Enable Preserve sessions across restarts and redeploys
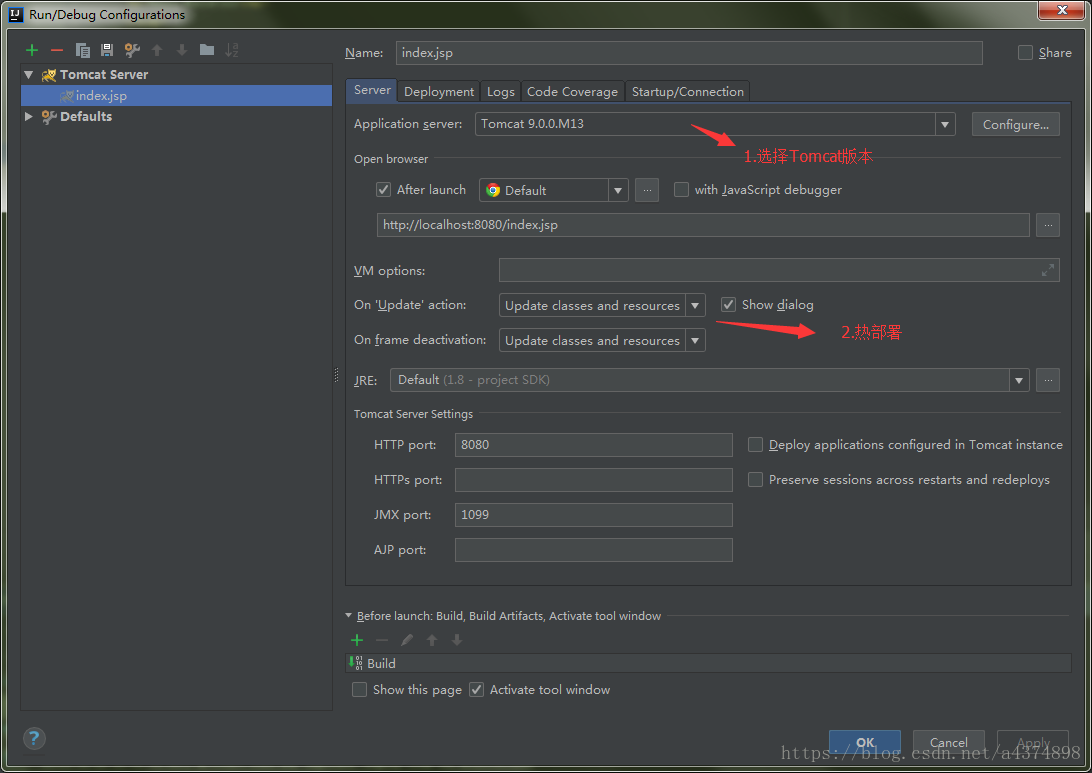The image size is (1092, 773). pos(755,479)
